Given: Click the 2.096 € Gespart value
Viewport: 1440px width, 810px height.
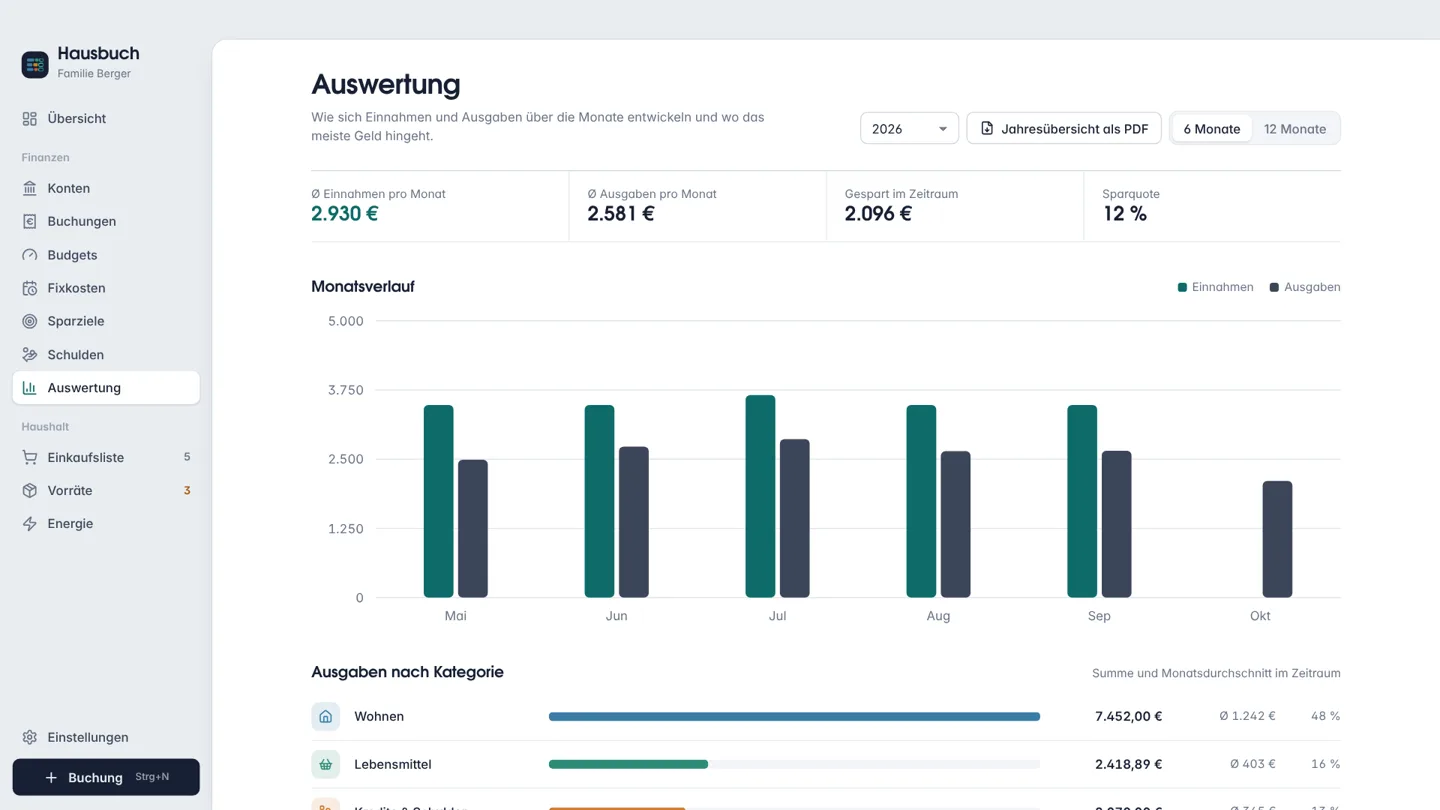Looking at the screenshot, I should (878, 213).
